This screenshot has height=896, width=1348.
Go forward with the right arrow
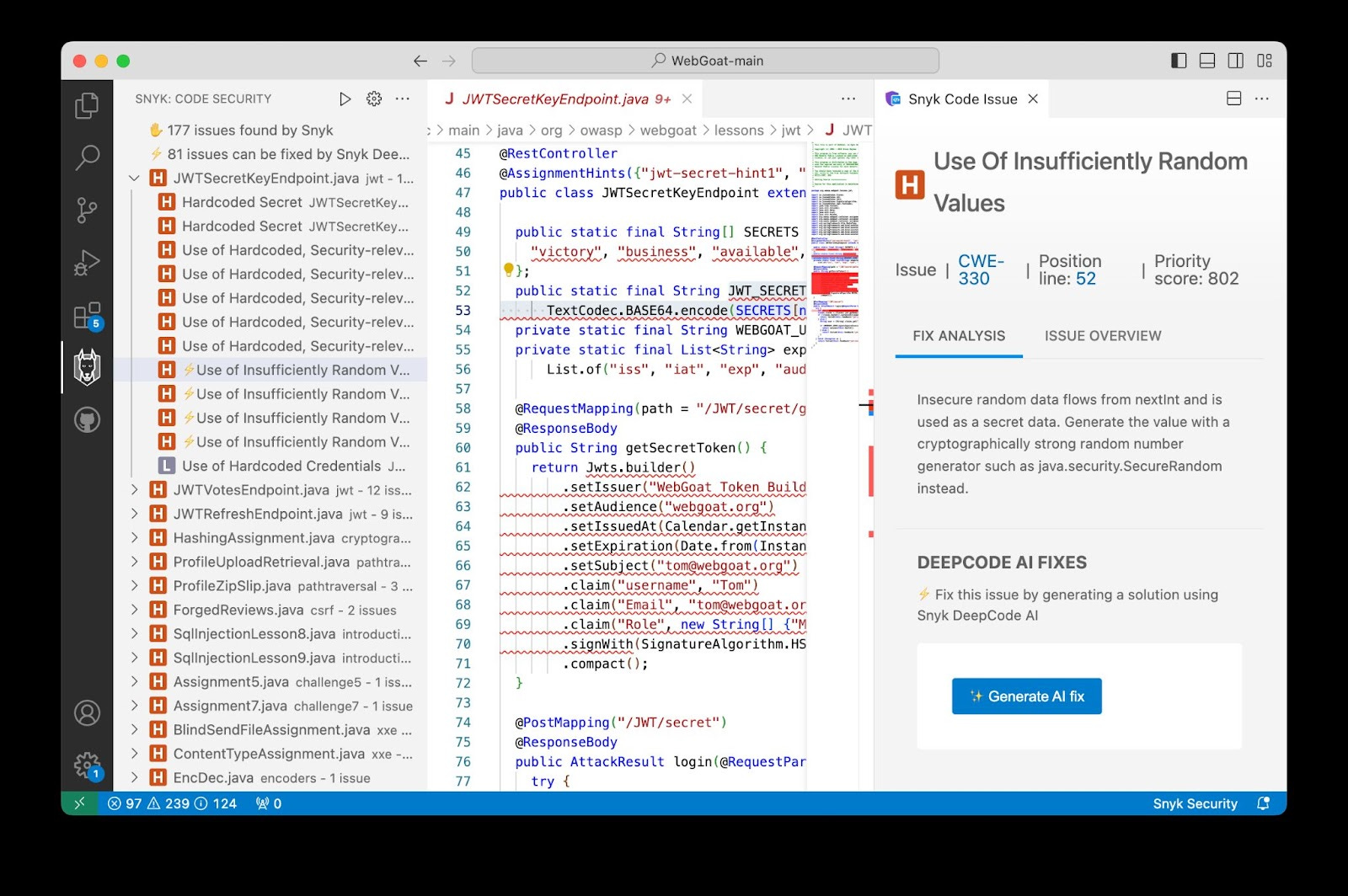(449, 61)
